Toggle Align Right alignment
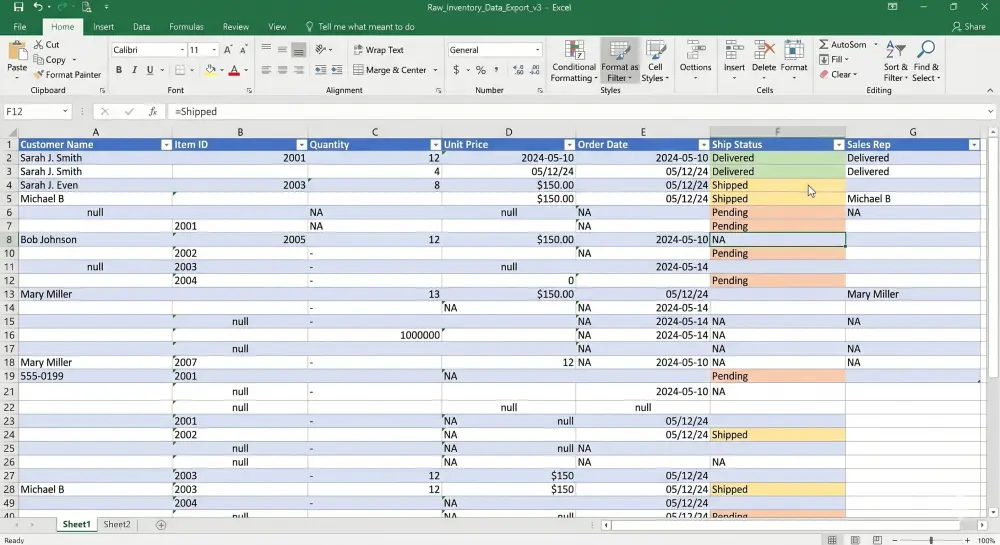Image resolution: width=1000 pixels, height=545 pixels. [298, 70]
